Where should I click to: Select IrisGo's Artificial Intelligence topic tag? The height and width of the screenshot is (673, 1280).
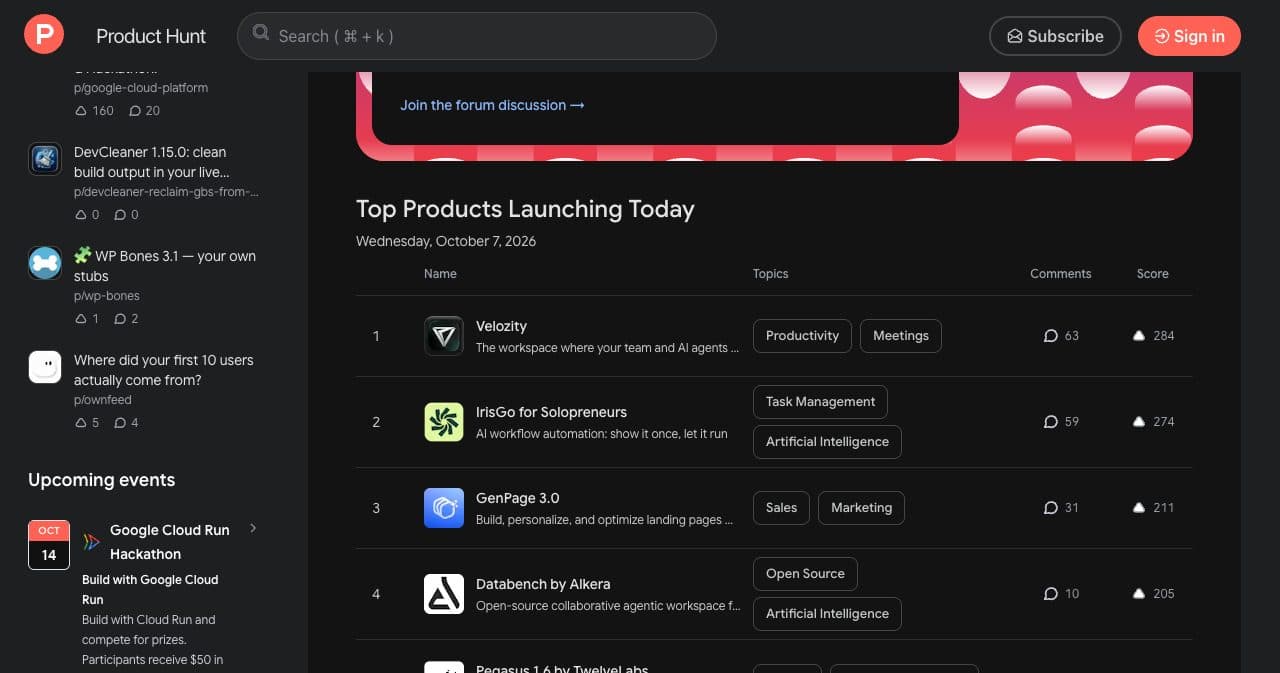point(827,442)
